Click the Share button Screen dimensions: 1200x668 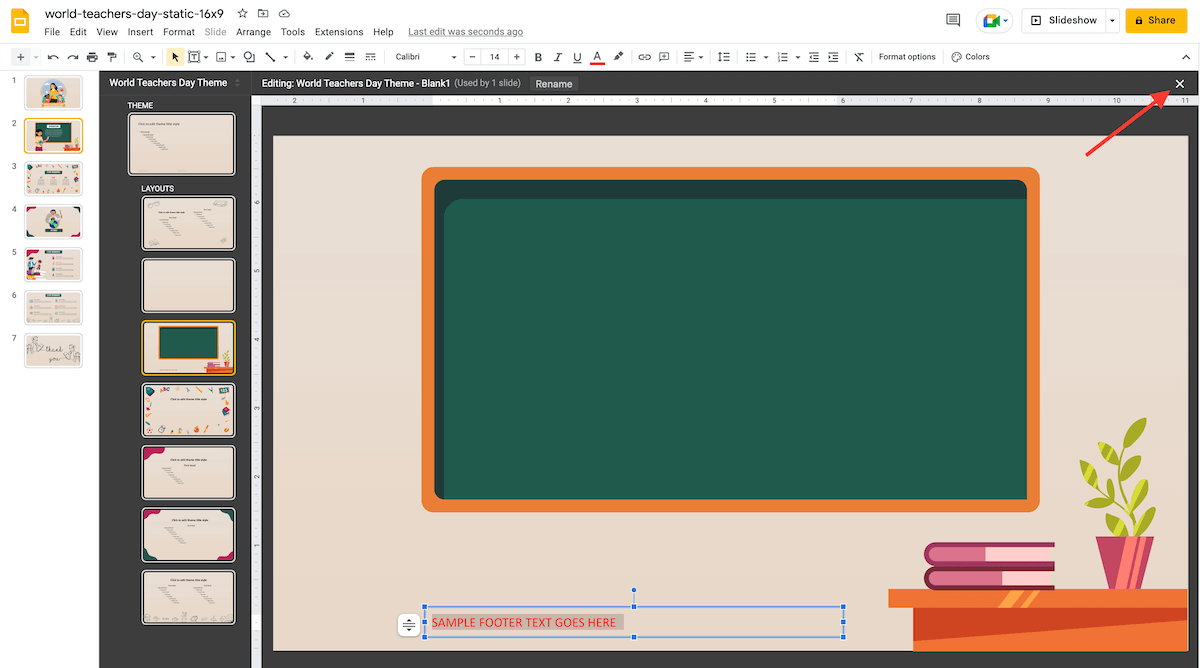(1156, 20)
